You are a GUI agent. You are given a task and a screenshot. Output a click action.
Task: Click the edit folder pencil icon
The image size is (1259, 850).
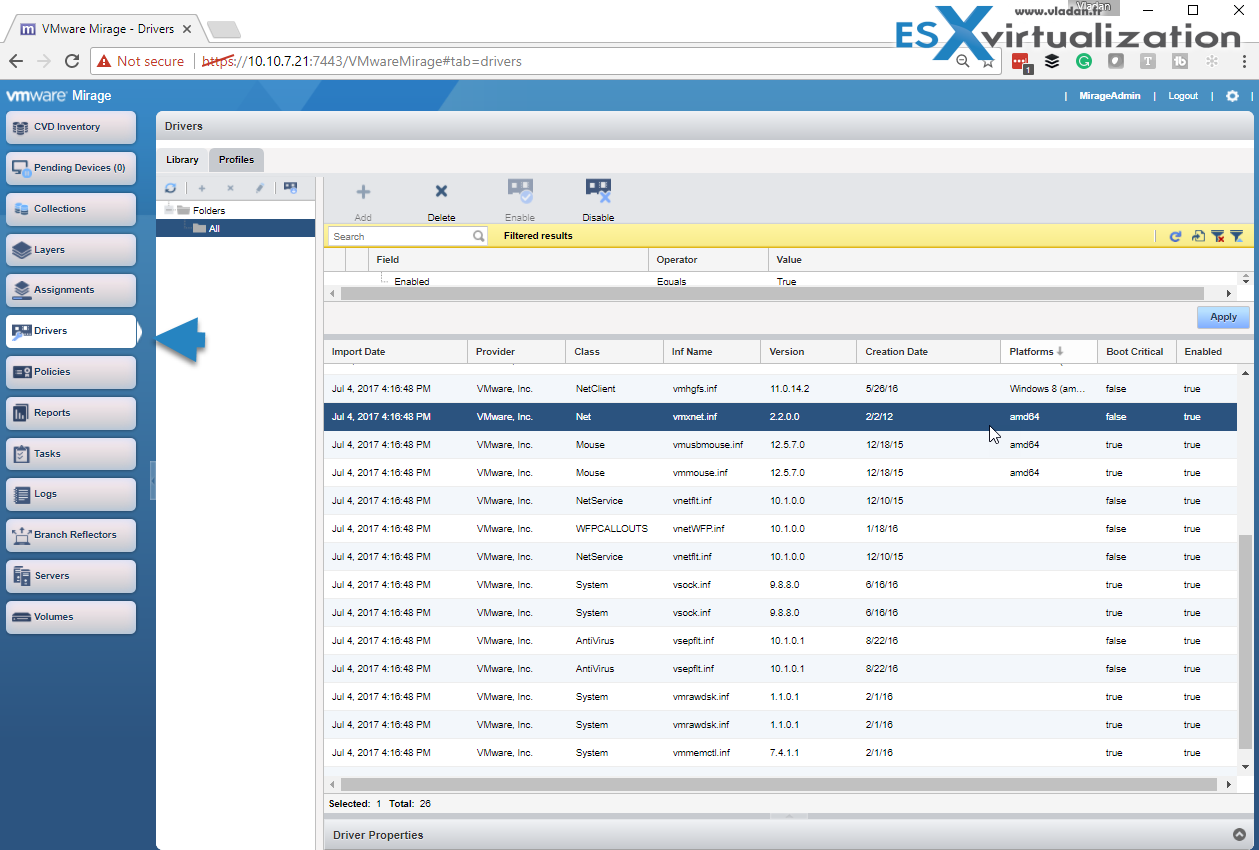259,188
